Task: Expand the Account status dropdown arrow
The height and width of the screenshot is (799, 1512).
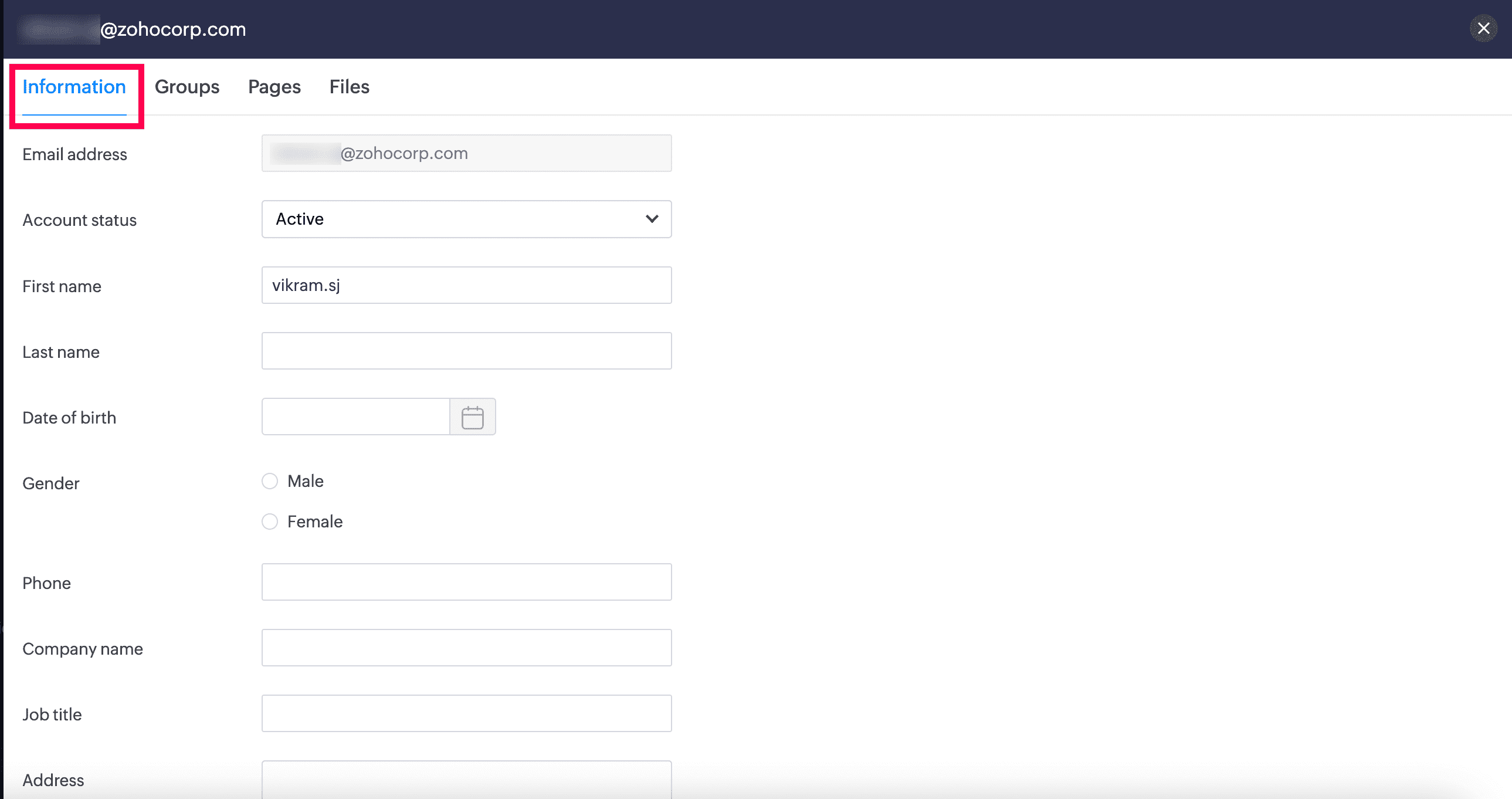Action: (x=652, y=219)
